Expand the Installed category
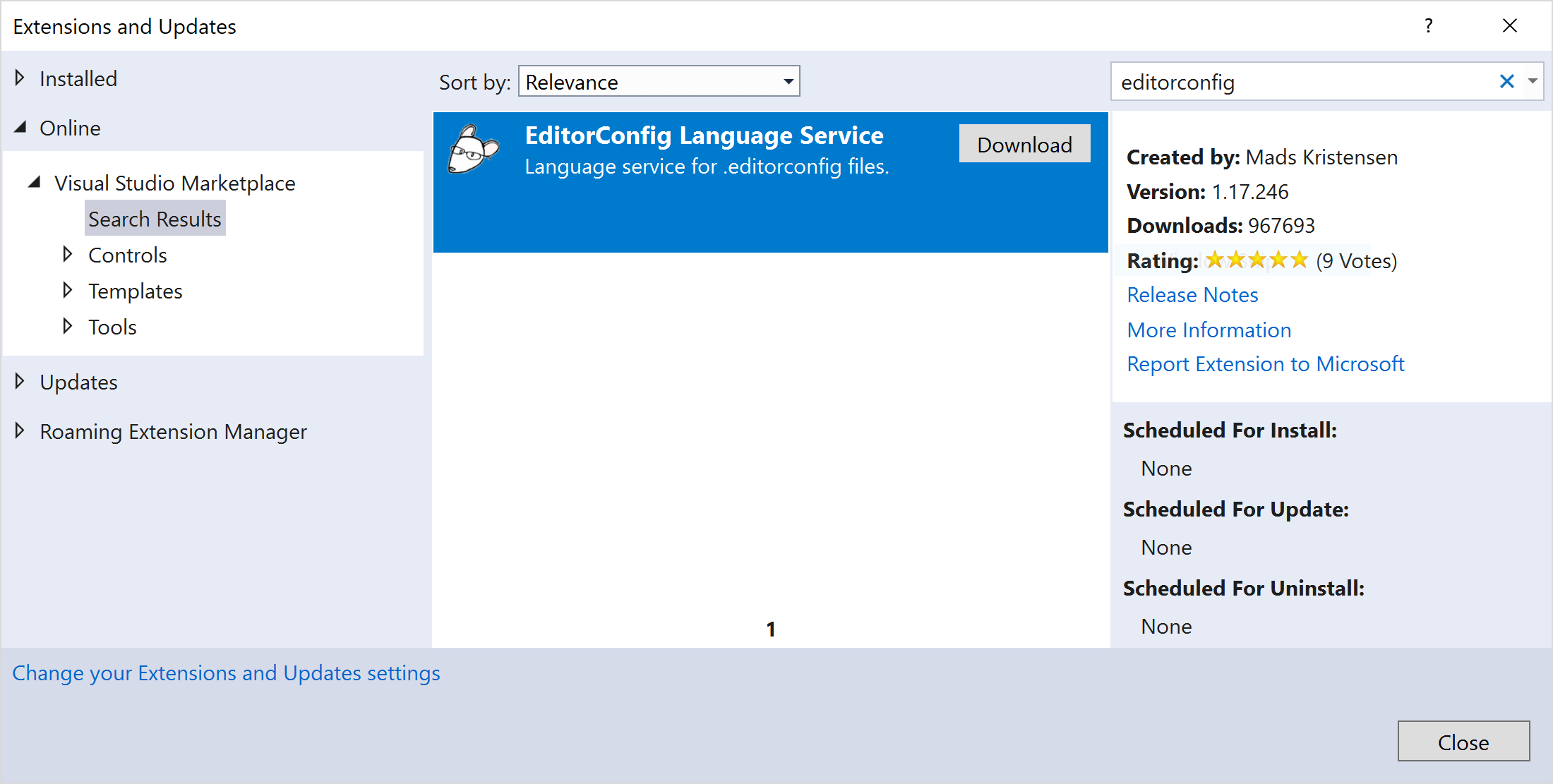Viewport: 1553px width, 784px height. coord(20,78)
